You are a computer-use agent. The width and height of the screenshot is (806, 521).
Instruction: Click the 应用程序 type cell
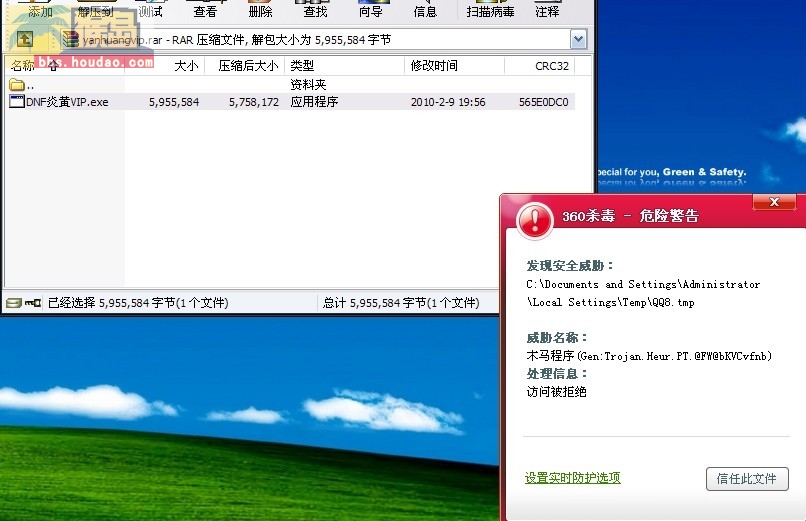tap(314, 102)
